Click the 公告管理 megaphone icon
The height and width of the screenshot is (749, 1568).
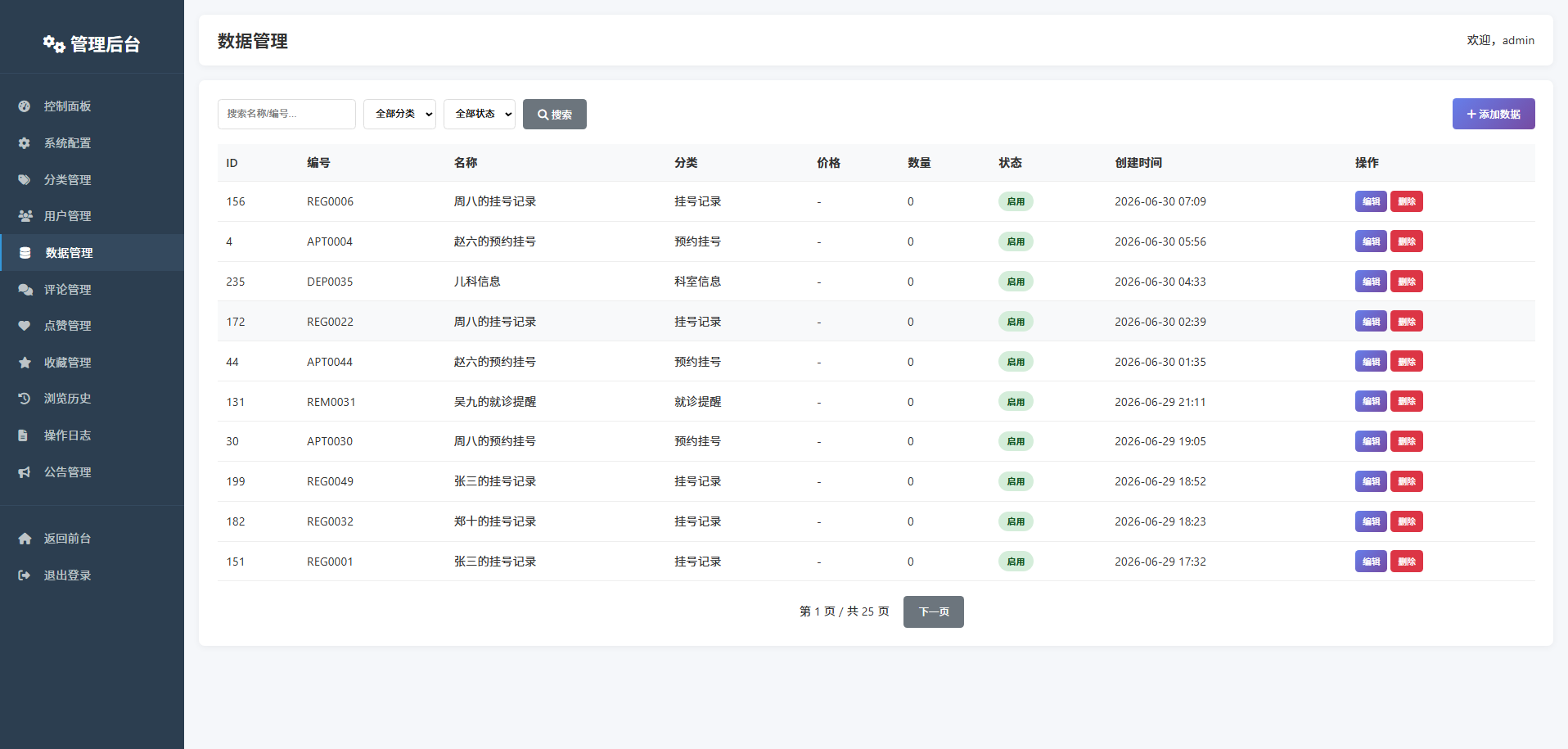[25, 472]
